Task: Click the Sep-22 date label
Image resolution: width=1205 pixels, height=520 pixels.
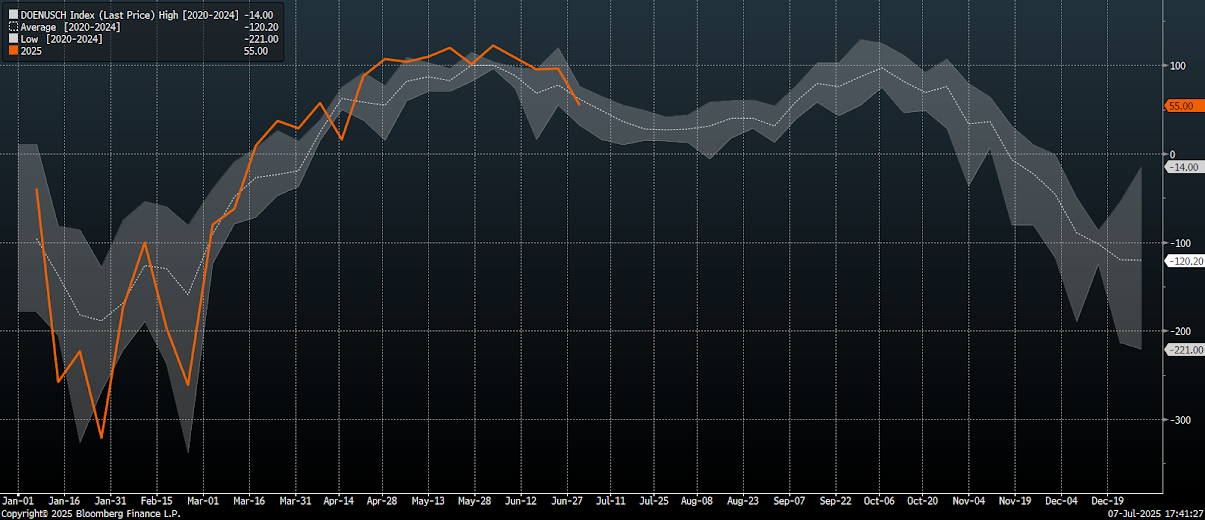Action: pyautogui.click(x=835, y=500)
